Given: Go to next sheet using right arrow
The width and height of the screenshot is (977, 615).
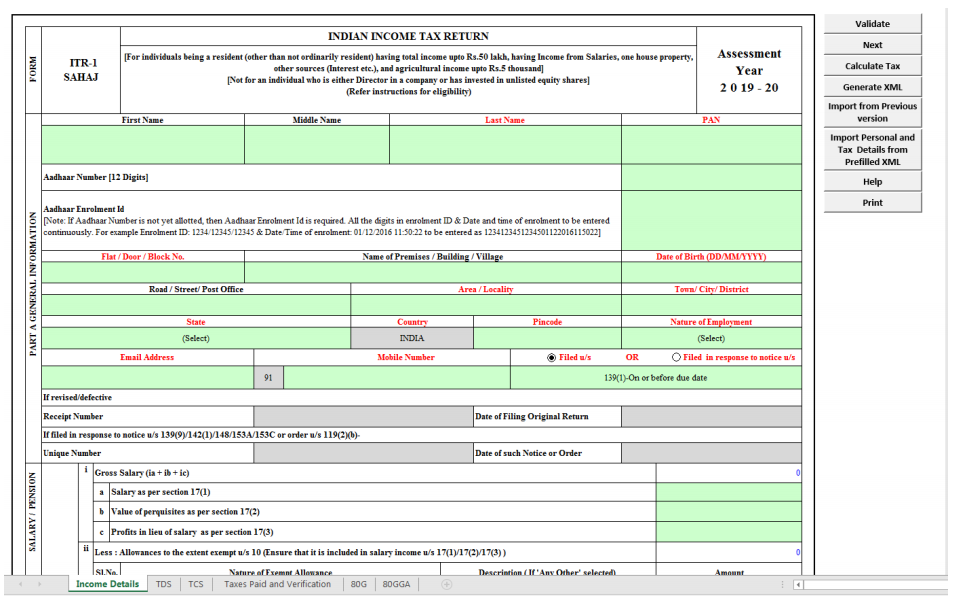Looking at the screenshot, I should (x=39, y=584).
